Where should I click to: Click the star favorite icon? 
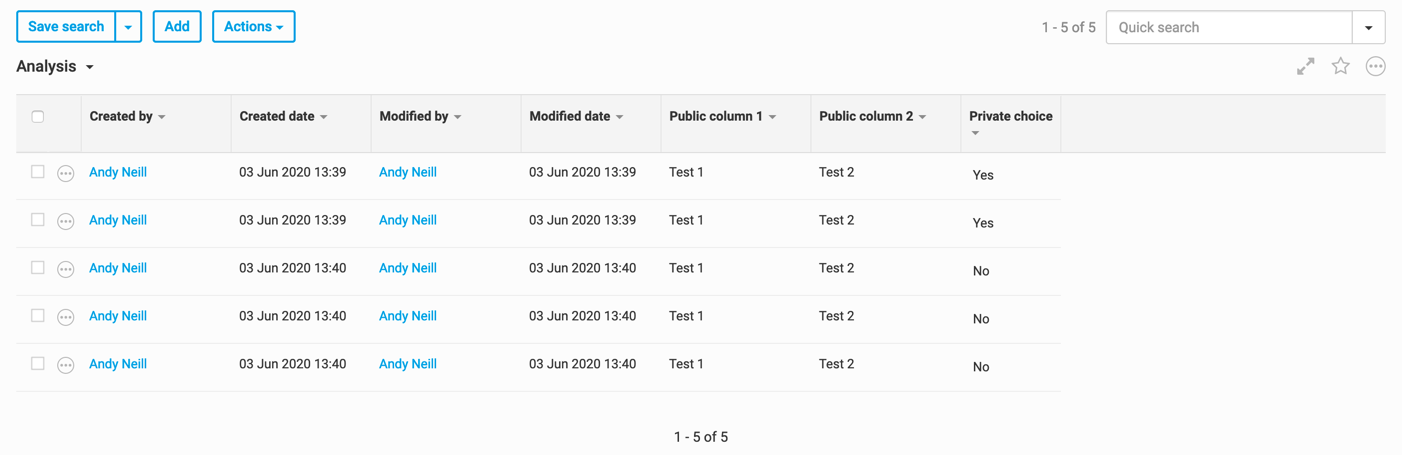point(1341,66)
